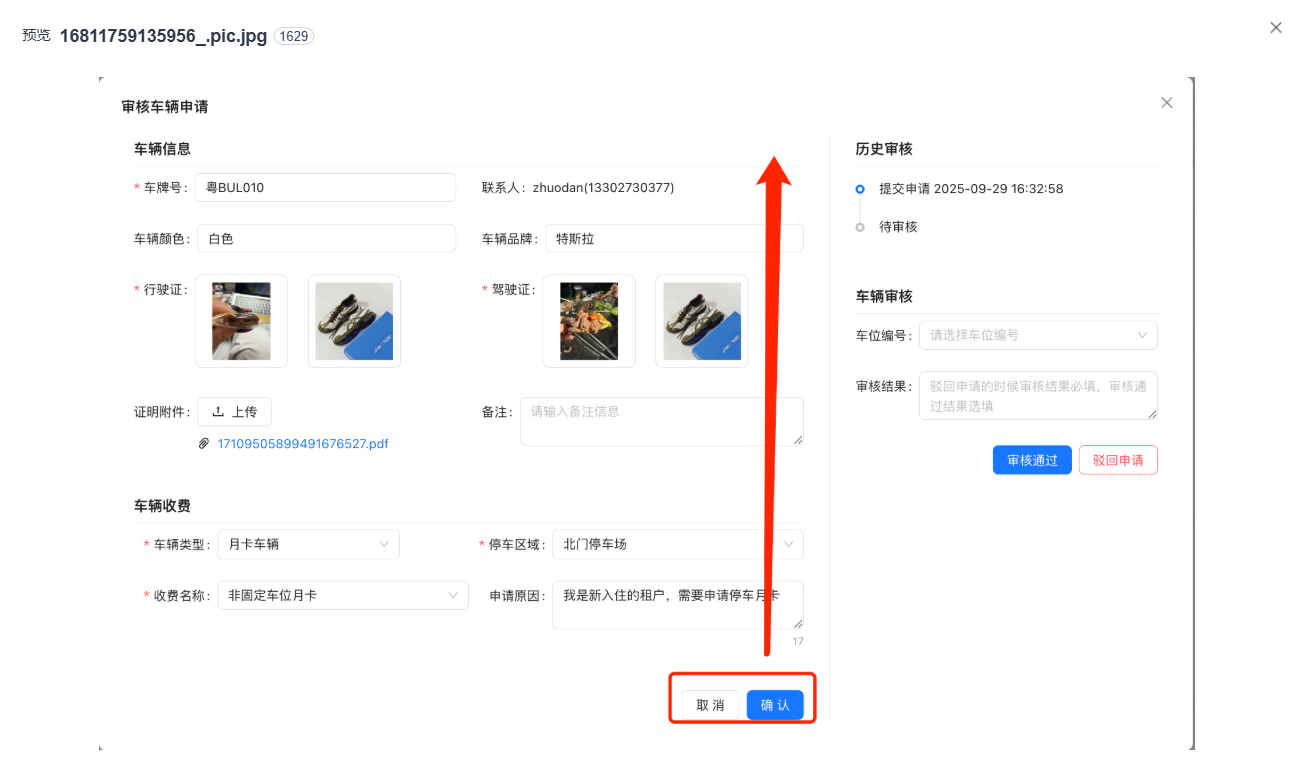Click the 车牌号 input field

[x=325, y=187]
